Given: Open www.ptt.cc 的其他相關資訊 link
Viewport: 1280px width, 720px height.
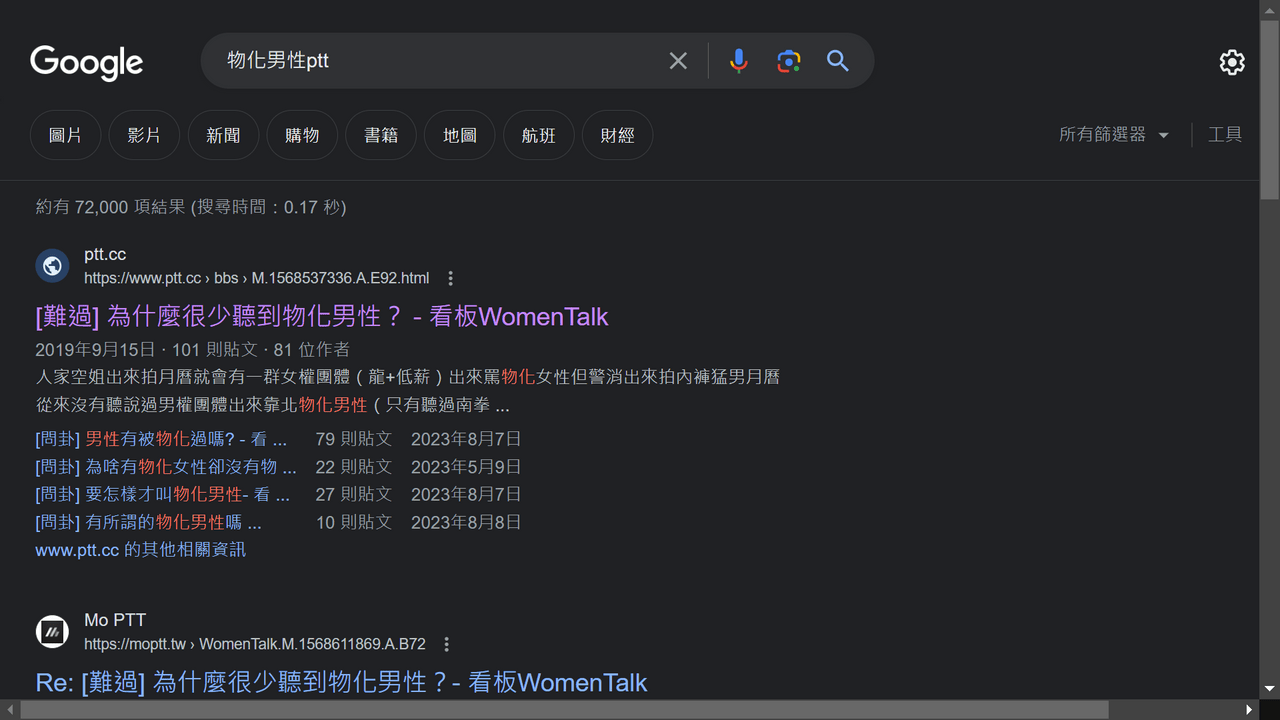Looking at the screenshot, I should [140, 550].
